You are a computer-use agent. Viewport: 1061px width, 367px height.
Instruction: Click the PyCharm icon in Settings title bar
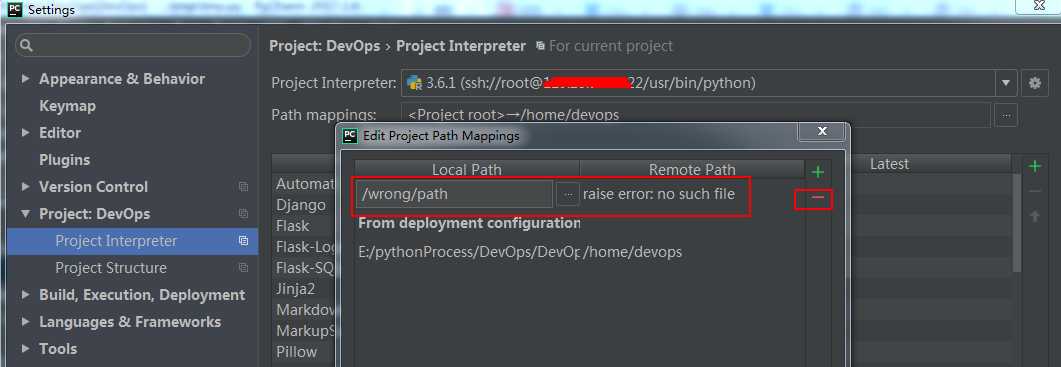click(x=15, y=9)
